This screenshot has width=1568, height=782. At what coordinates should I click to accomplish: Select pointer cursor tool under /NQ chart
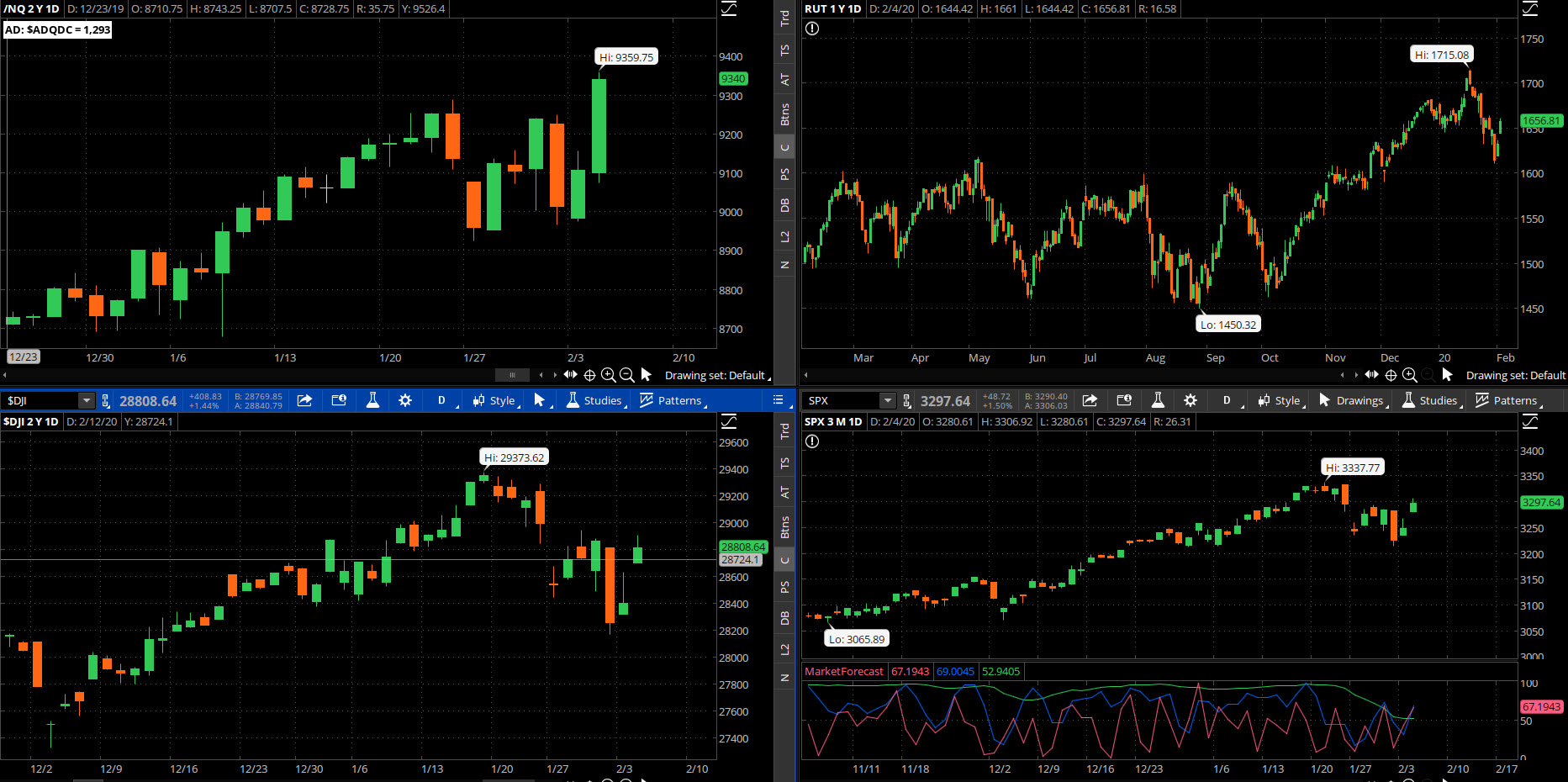click(646, 375)
